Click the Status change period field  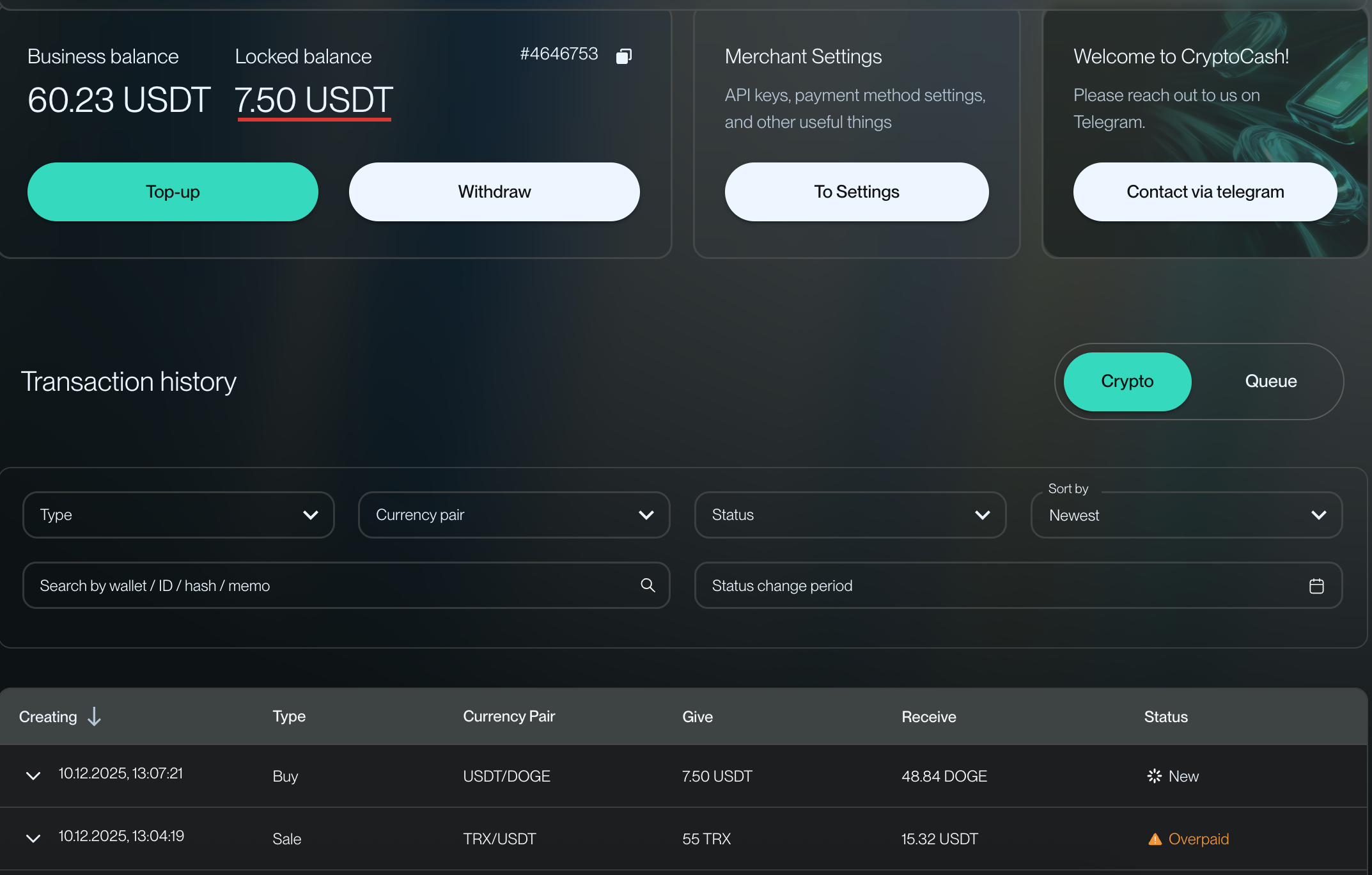(x=997, y=585)
